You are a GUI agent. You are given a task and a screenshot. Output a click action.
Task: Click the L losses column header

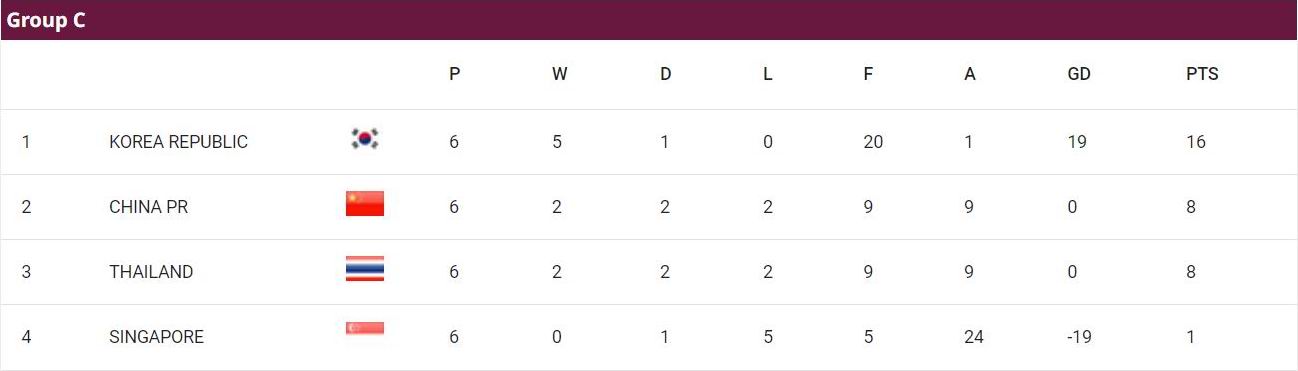tap(767, 74)
